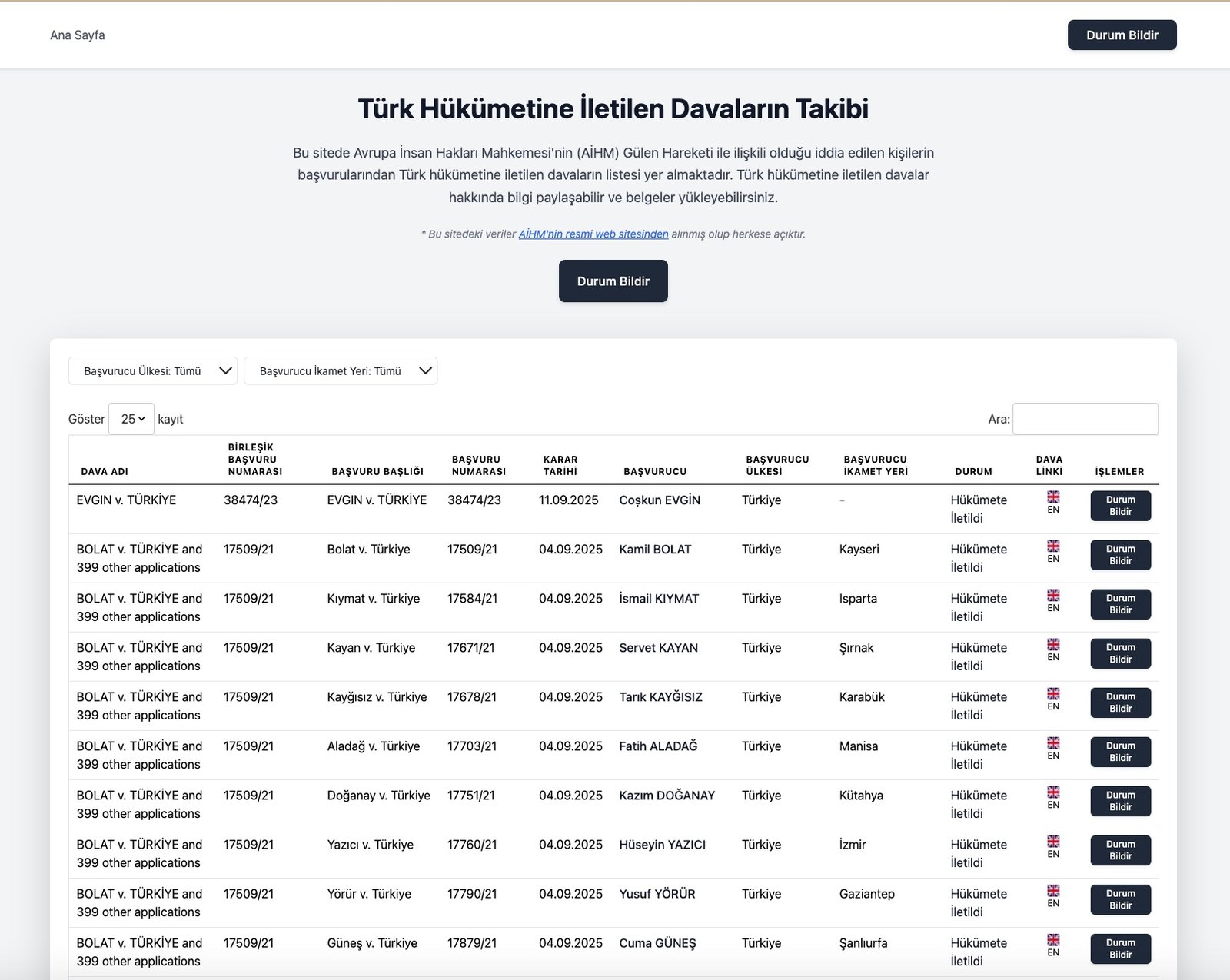Open the Başvurucu İkamet Yeri filter dropdown
This screenshot has height=980, width=1230.
pyautogui.click(x=340, y=371)
